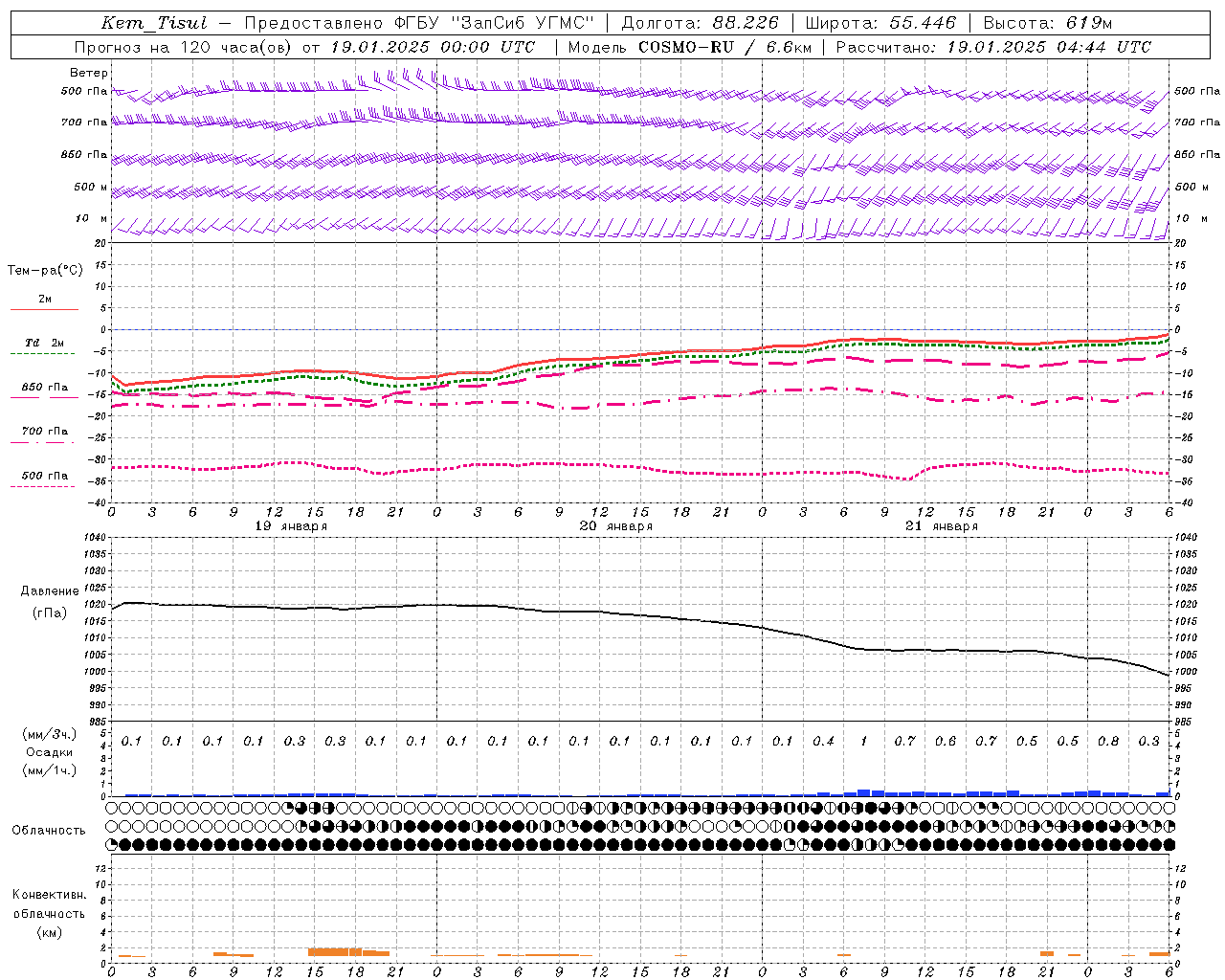Click the '1' three-hour precipitation maximum value
This screenshot has height=980, width=1225.
(863, 742)
